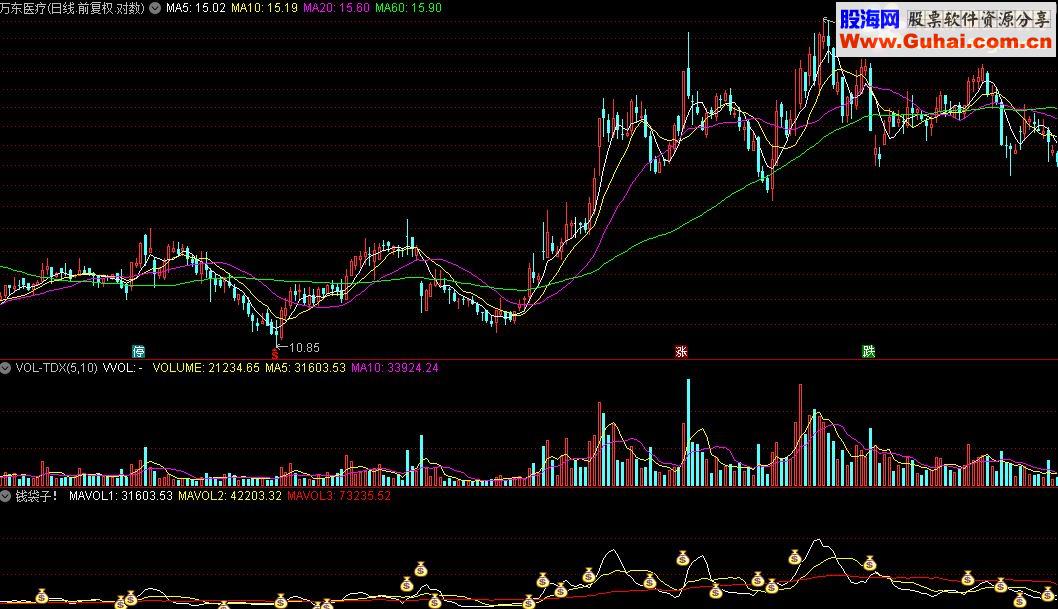Select the MA60: 15.90 label
This screenshot has height=609, width=1058.
pos(408,8)
